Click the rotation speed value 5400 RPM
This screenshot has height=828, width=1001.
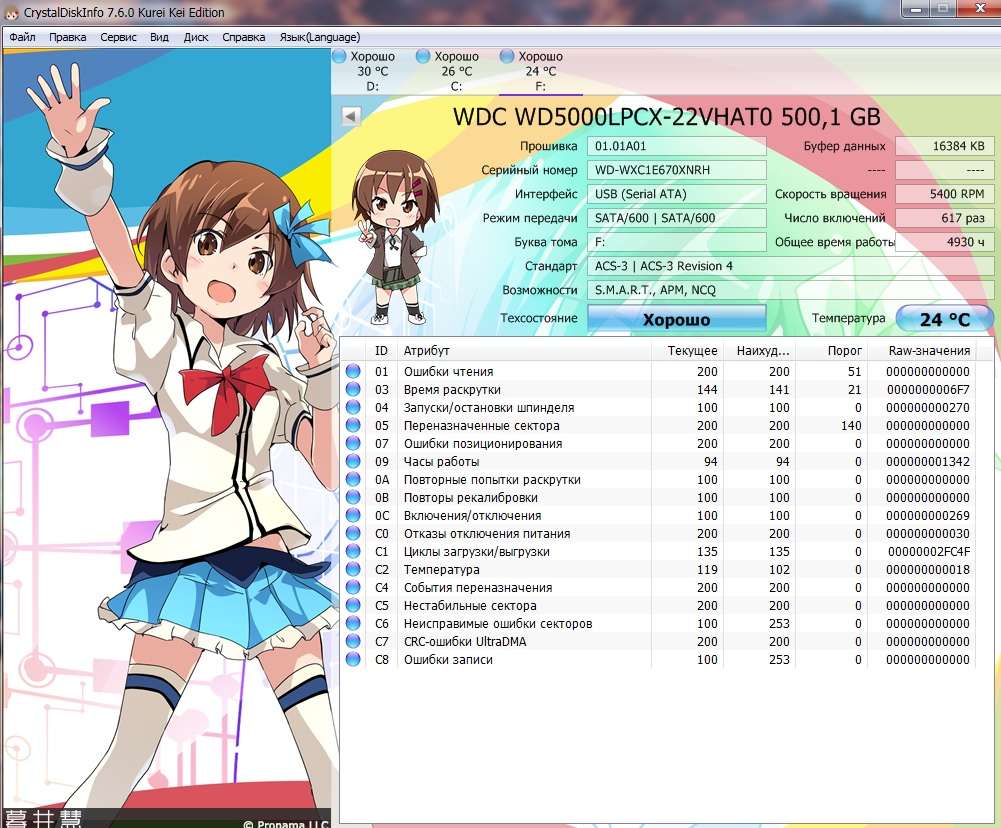click(x=944, y=193)
